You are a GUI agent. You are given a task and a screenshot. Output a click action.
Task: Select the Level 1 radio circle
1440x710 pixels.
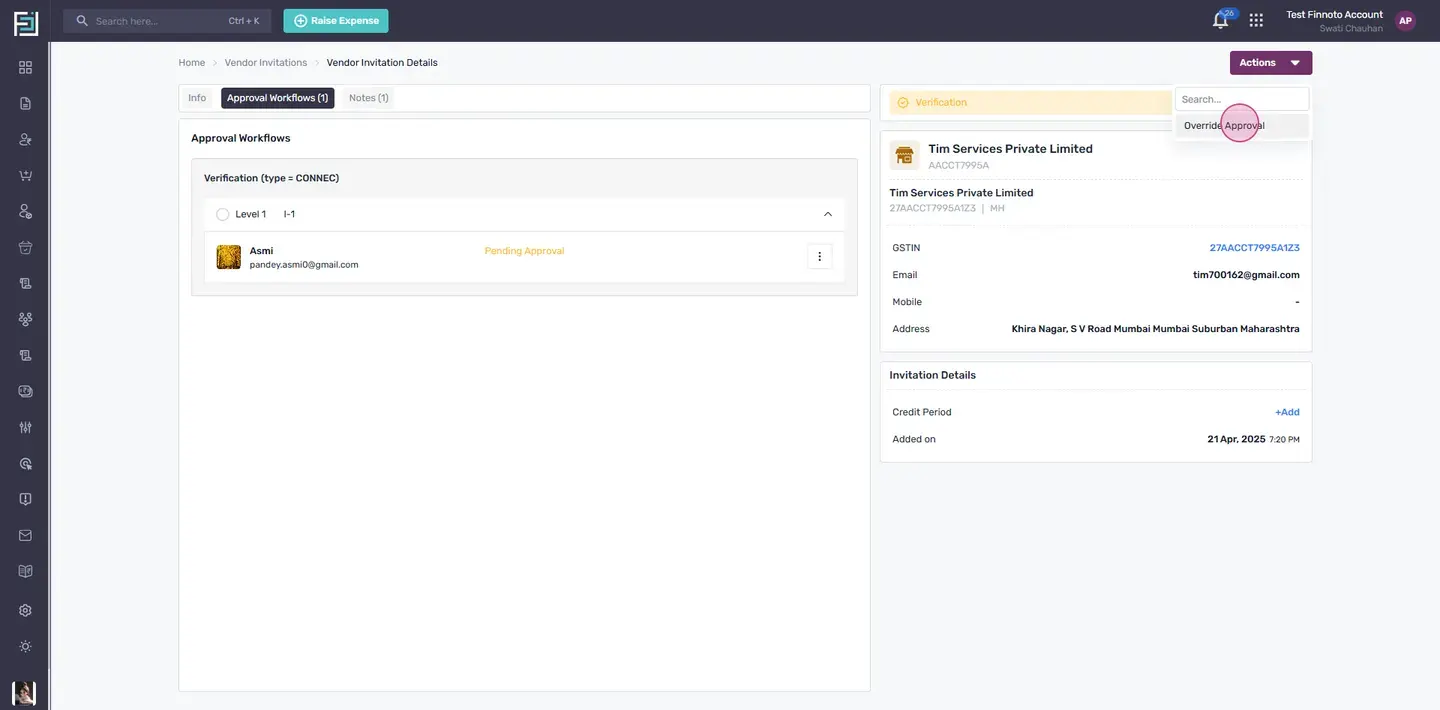(222, 214)
